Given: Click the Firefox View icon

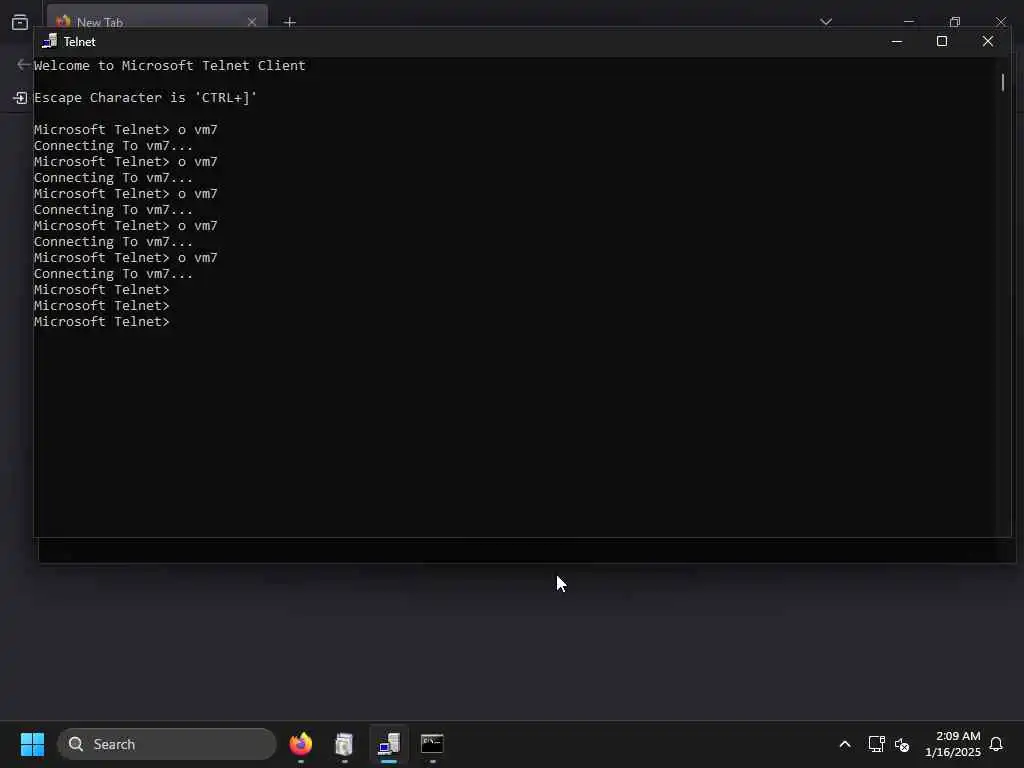Looking at the screenshot, I should pos(20,22).
